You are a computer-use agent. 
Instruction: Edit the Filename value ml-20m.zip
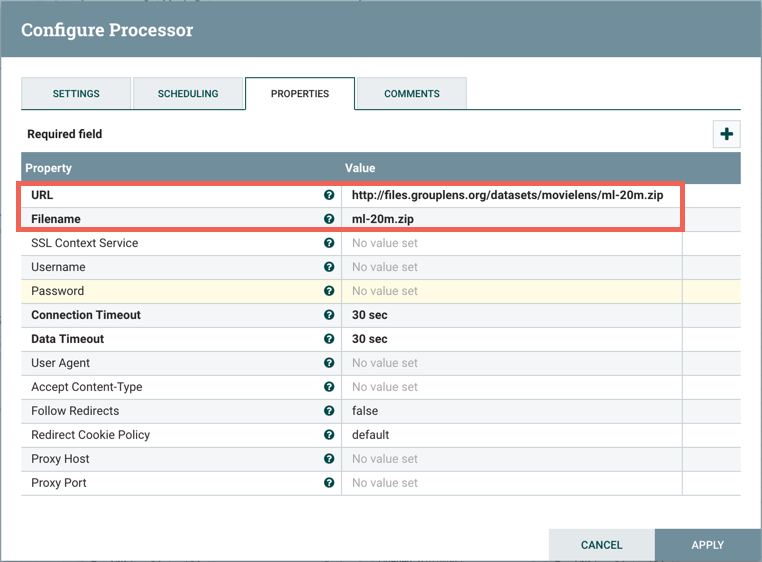pyautogui.click(x=507, y=219)
